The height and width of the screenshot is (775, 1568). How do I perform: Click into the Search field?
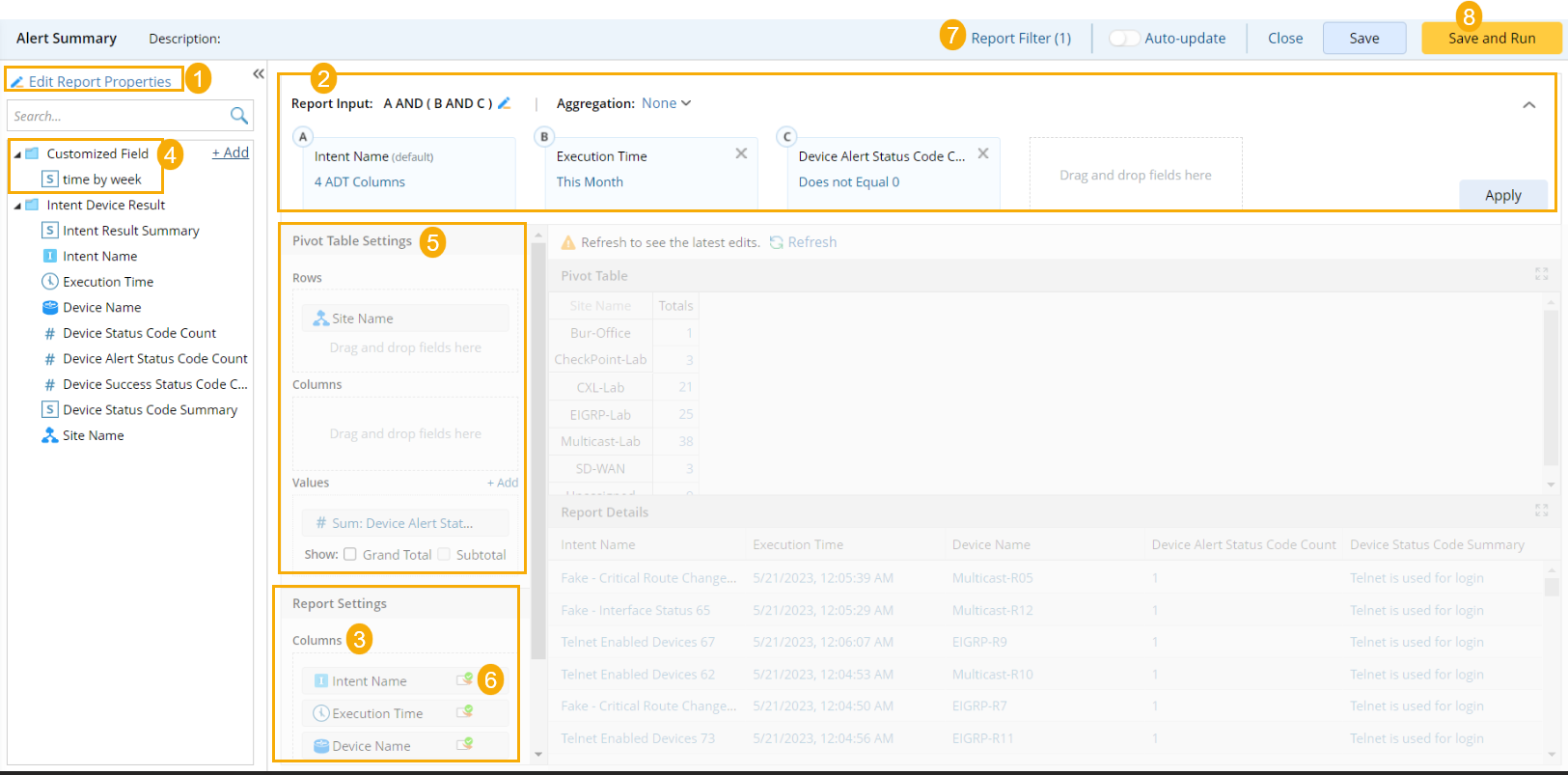click(x=116, y=116)
